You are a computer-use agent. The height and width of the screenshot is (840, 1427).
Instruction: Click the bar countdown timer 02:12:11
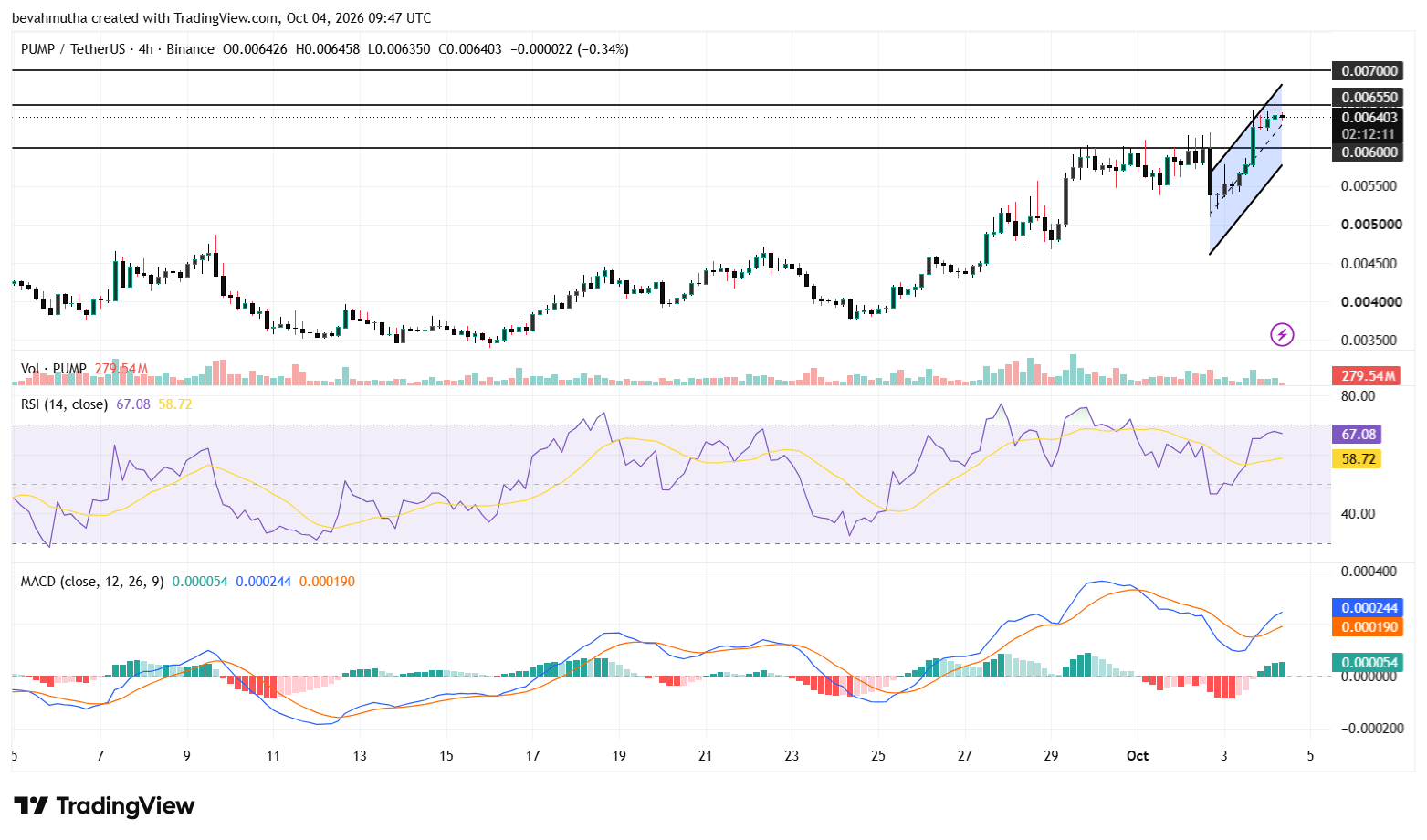click(1369, 134)
